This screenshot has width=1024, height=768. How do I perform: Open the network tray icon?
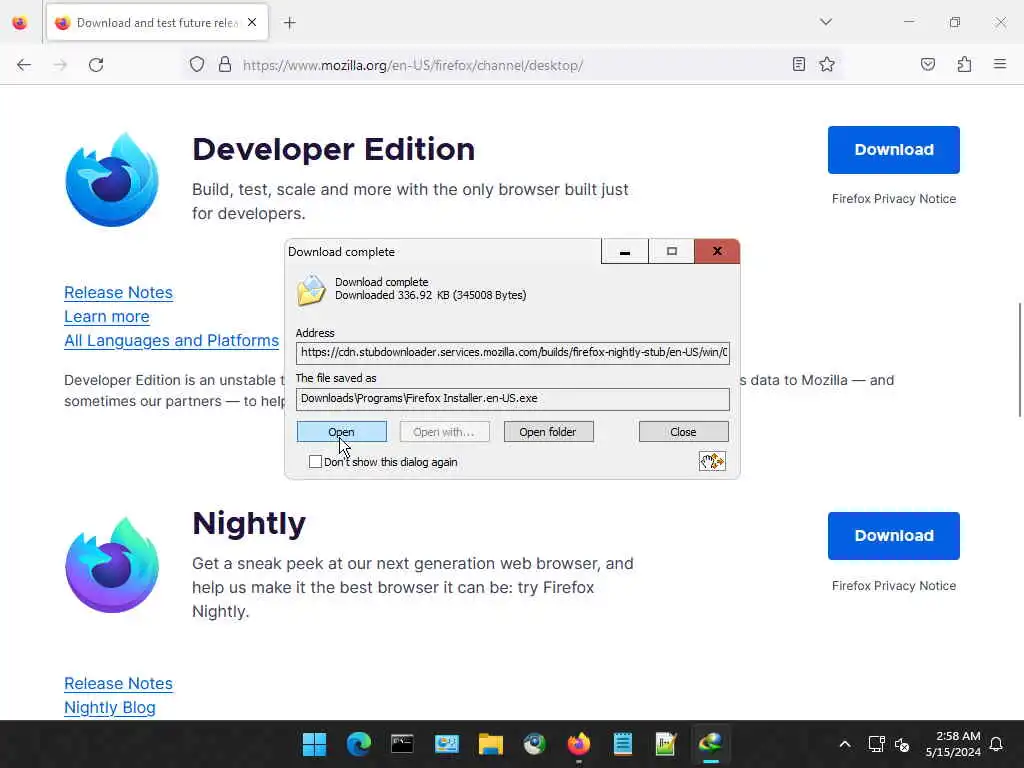click(876, 744)
